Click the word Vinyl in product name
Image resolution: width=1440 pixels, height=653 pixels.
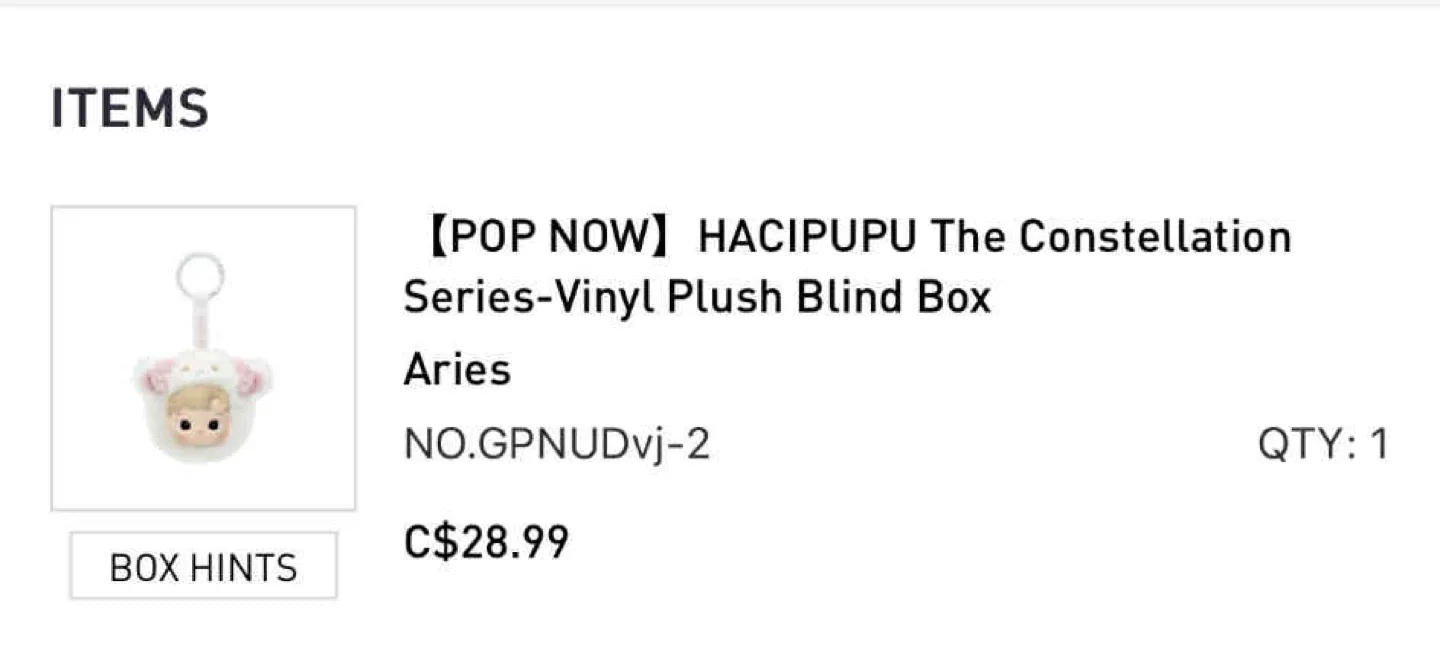610,297
